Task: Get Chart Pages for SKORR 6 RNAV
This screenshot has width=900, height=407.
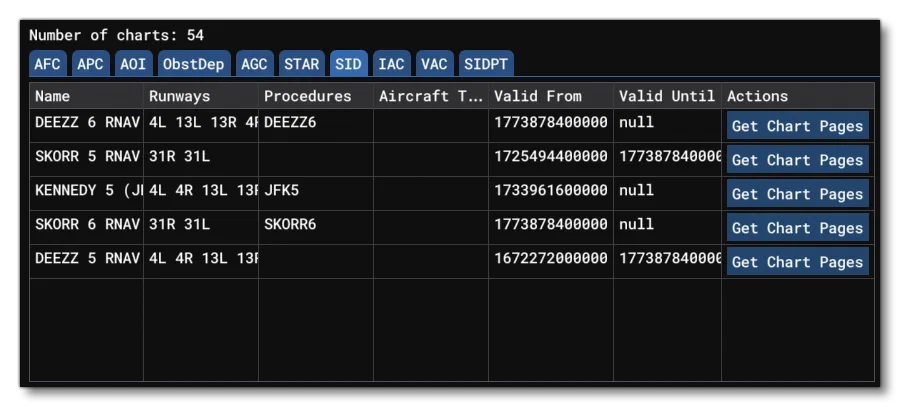Action: (797, 227)
